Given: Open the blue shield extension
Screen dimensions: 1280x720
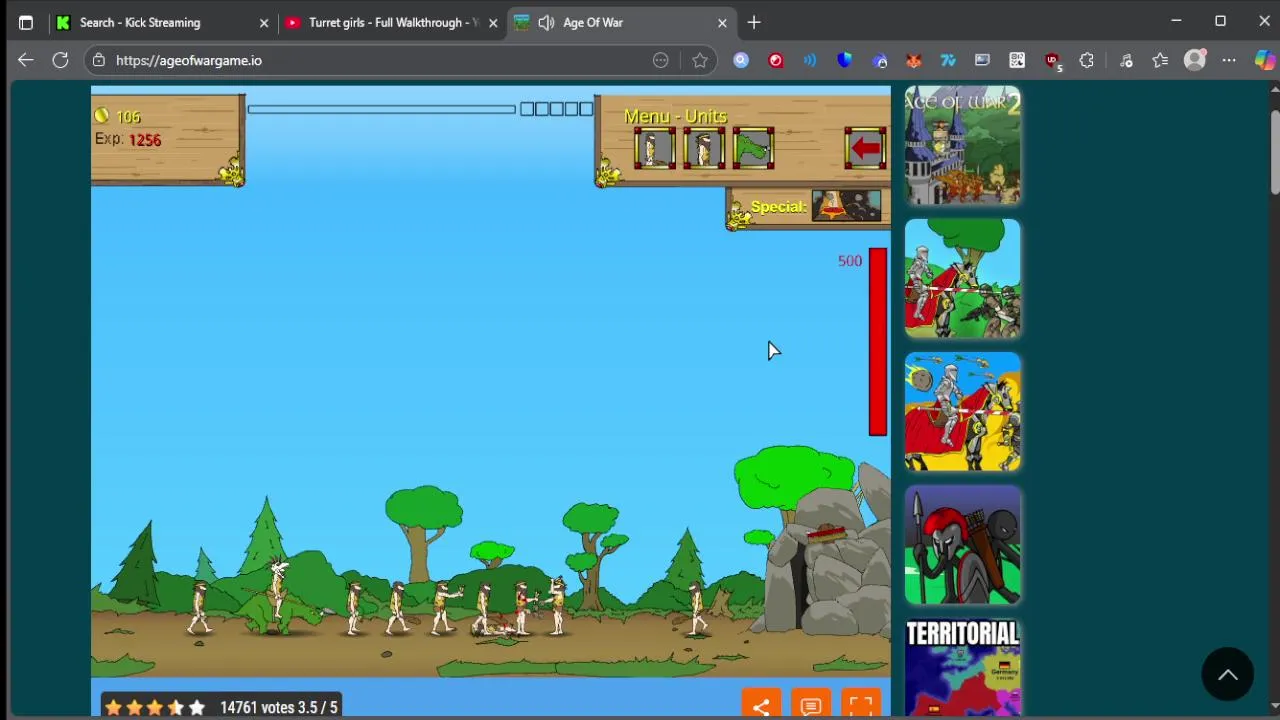Looking at the screenshot, I should tap(845, 60).
